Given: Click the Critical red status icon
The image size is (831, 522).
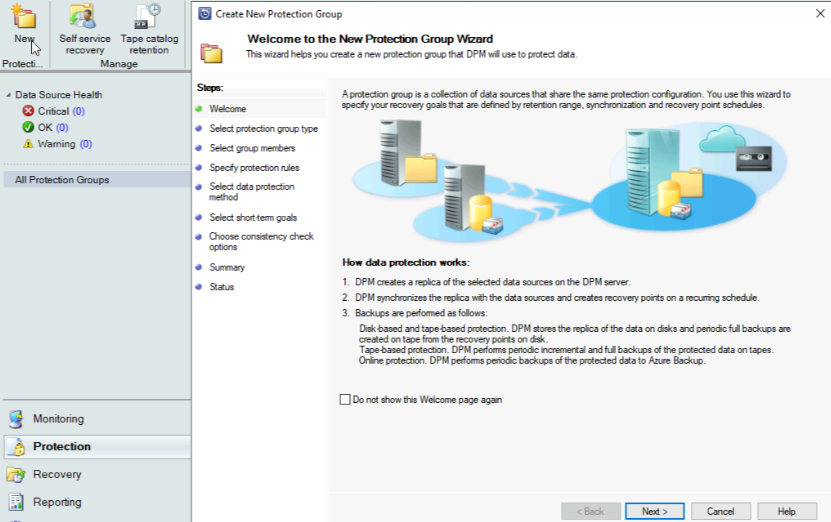Looking at the screenshot, I should click(x=28, y=111).
